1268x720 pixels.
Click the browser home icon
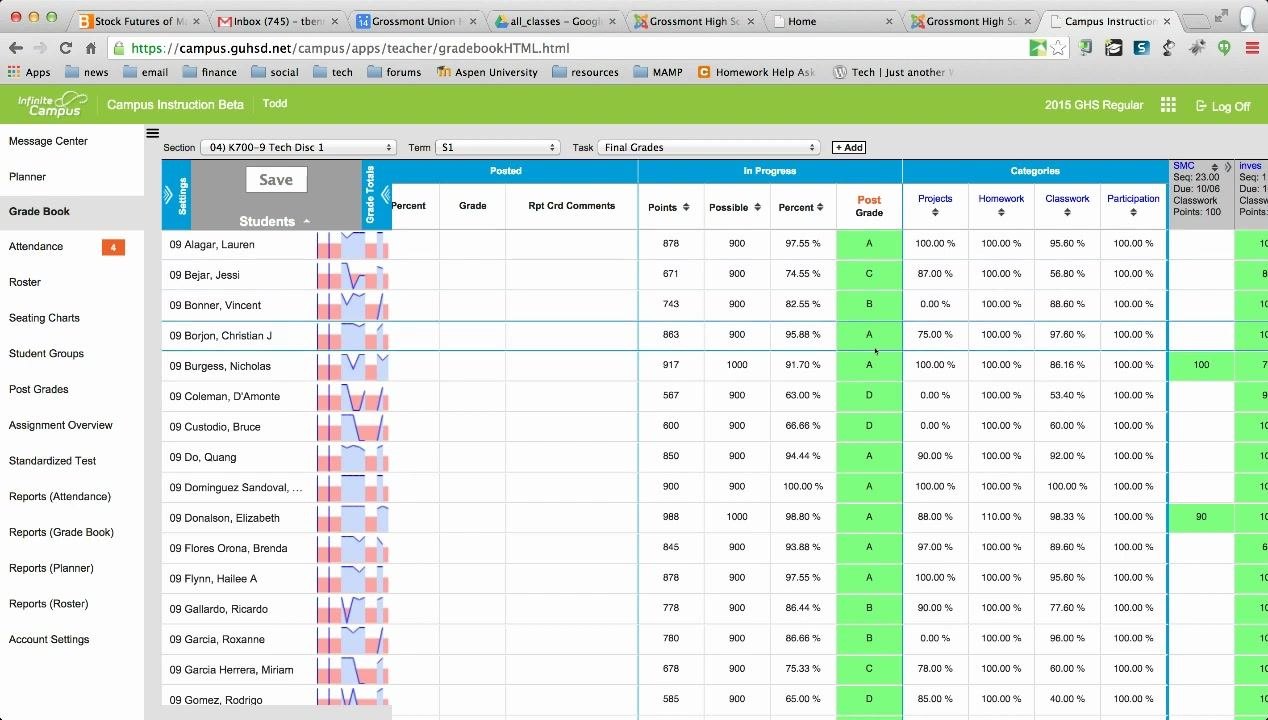tap(91, 48)
